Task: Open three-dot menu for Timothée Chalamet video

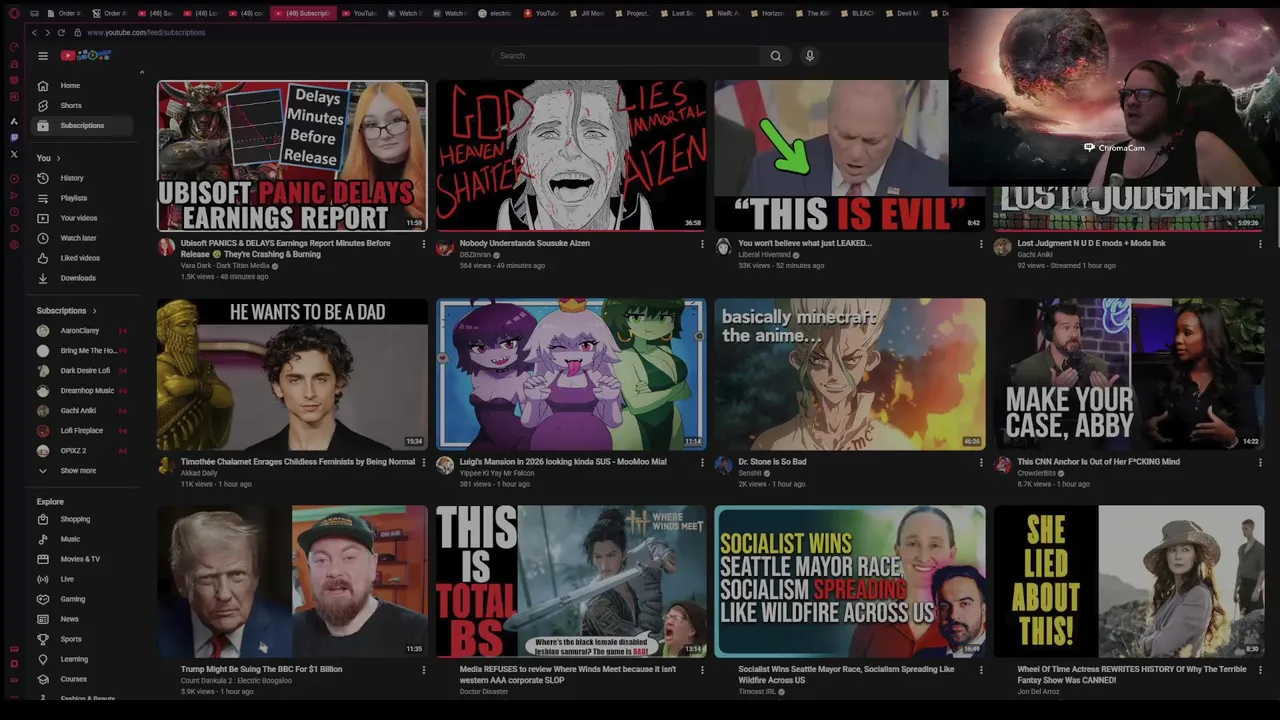Action: [423, 463]
